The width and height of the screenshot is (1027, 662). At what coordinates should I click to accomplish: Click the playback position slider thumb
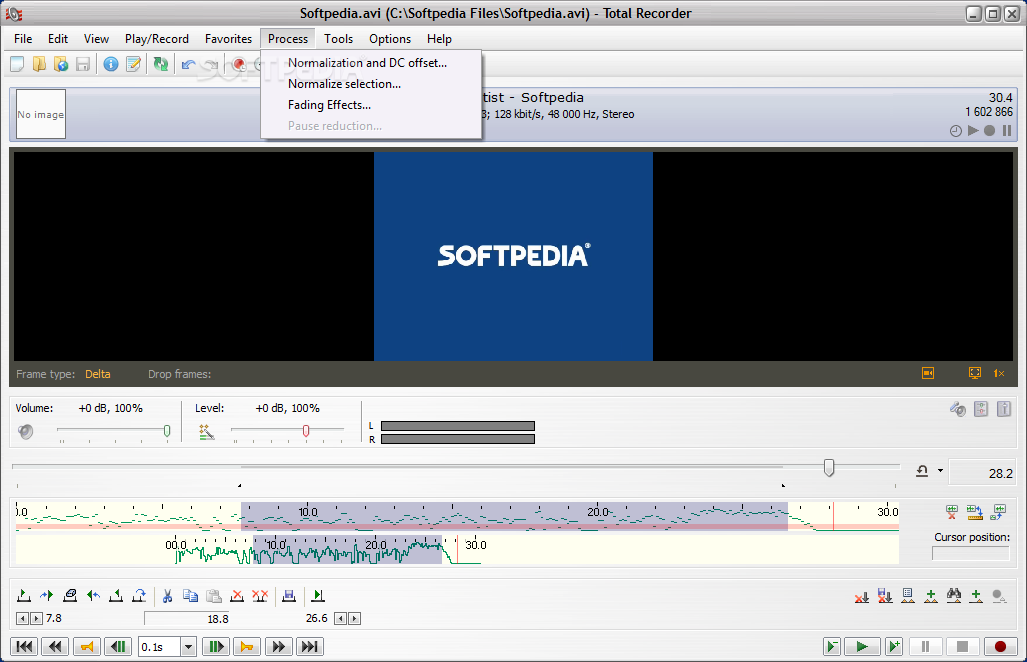point(829,468)
